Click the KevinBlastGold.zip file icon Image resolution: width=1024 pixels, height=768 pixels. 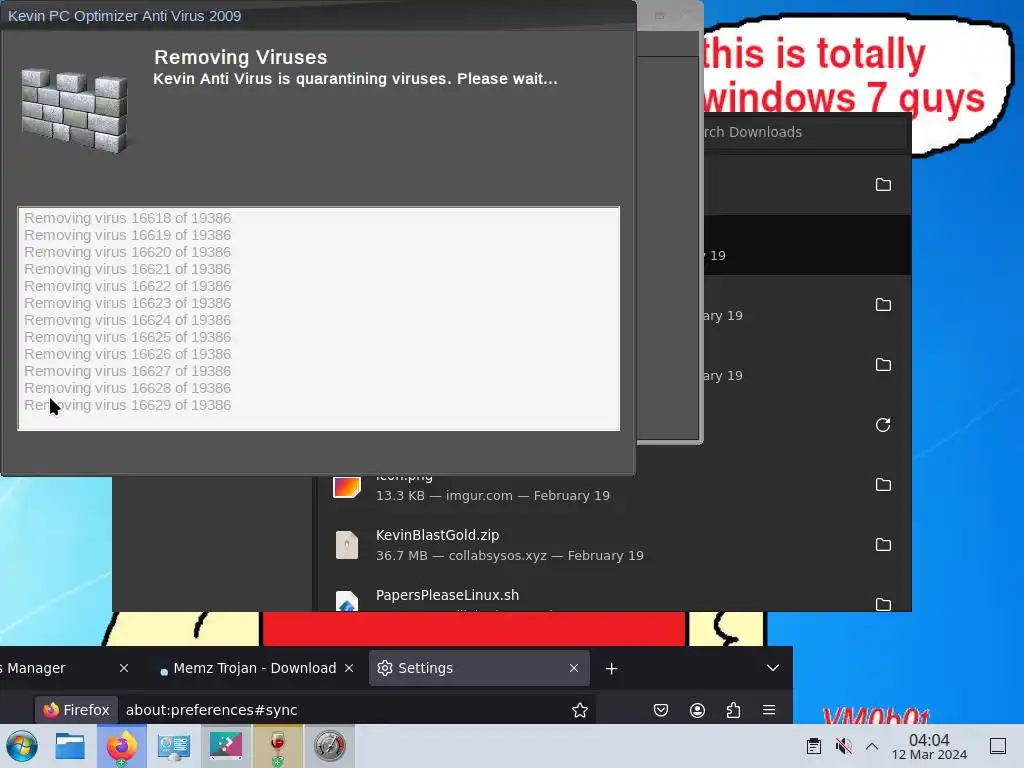tap(347, 545)
